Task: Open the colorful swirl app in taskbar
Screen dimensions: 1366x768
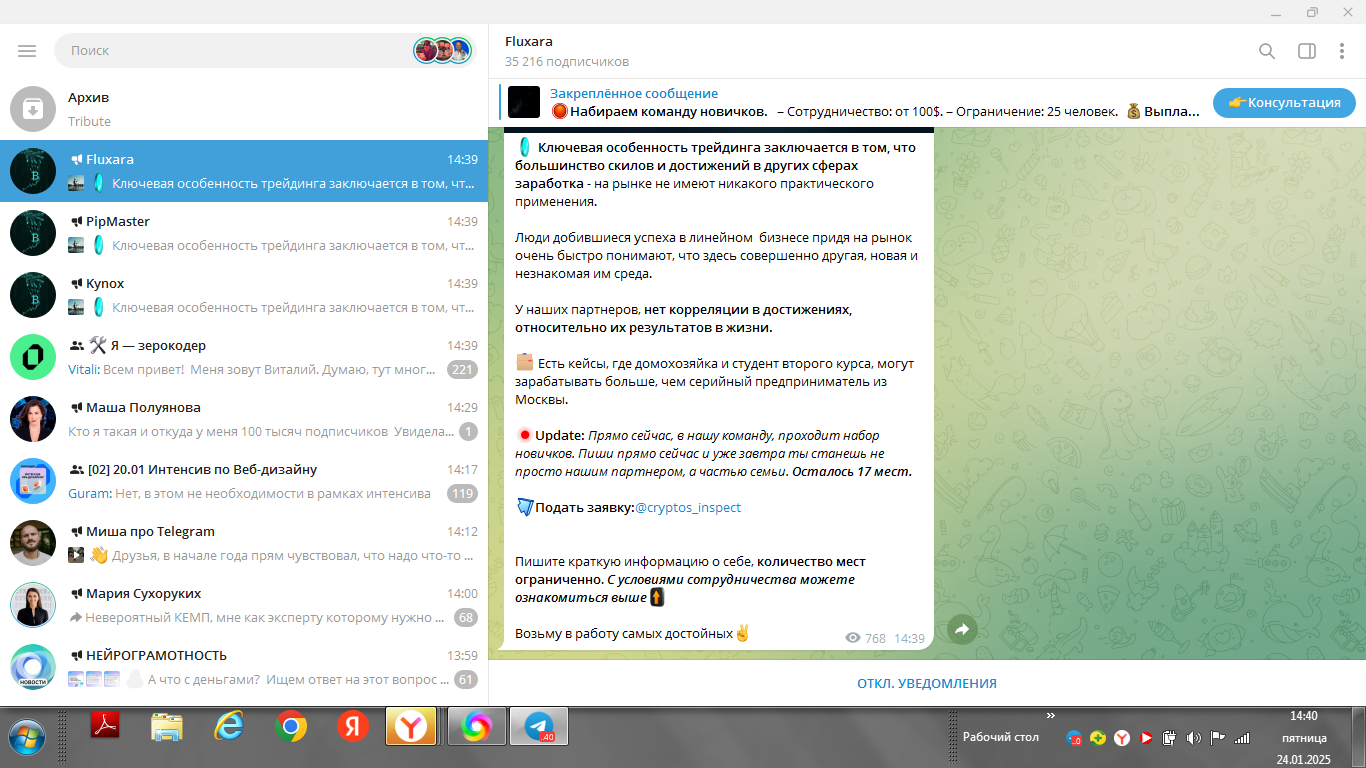Action: 476,726
